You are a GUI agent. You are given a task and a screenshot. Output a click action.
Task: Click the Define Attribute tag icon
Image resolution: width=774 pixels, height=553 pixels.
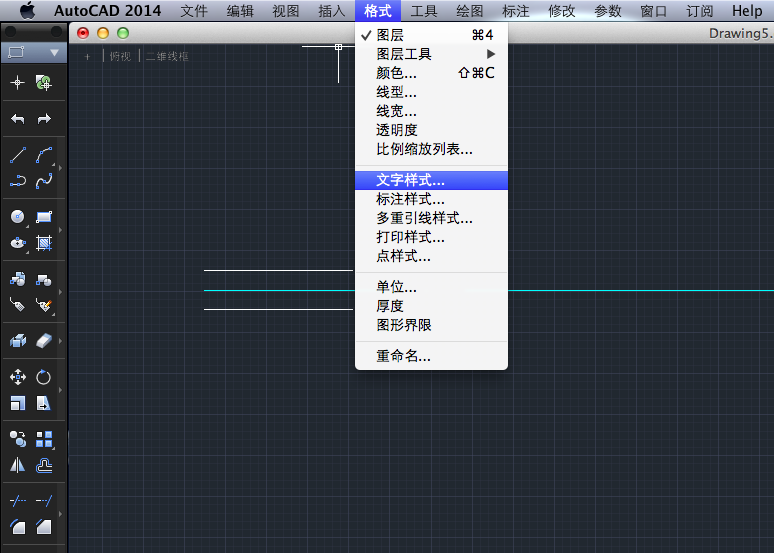click(18, 305)
